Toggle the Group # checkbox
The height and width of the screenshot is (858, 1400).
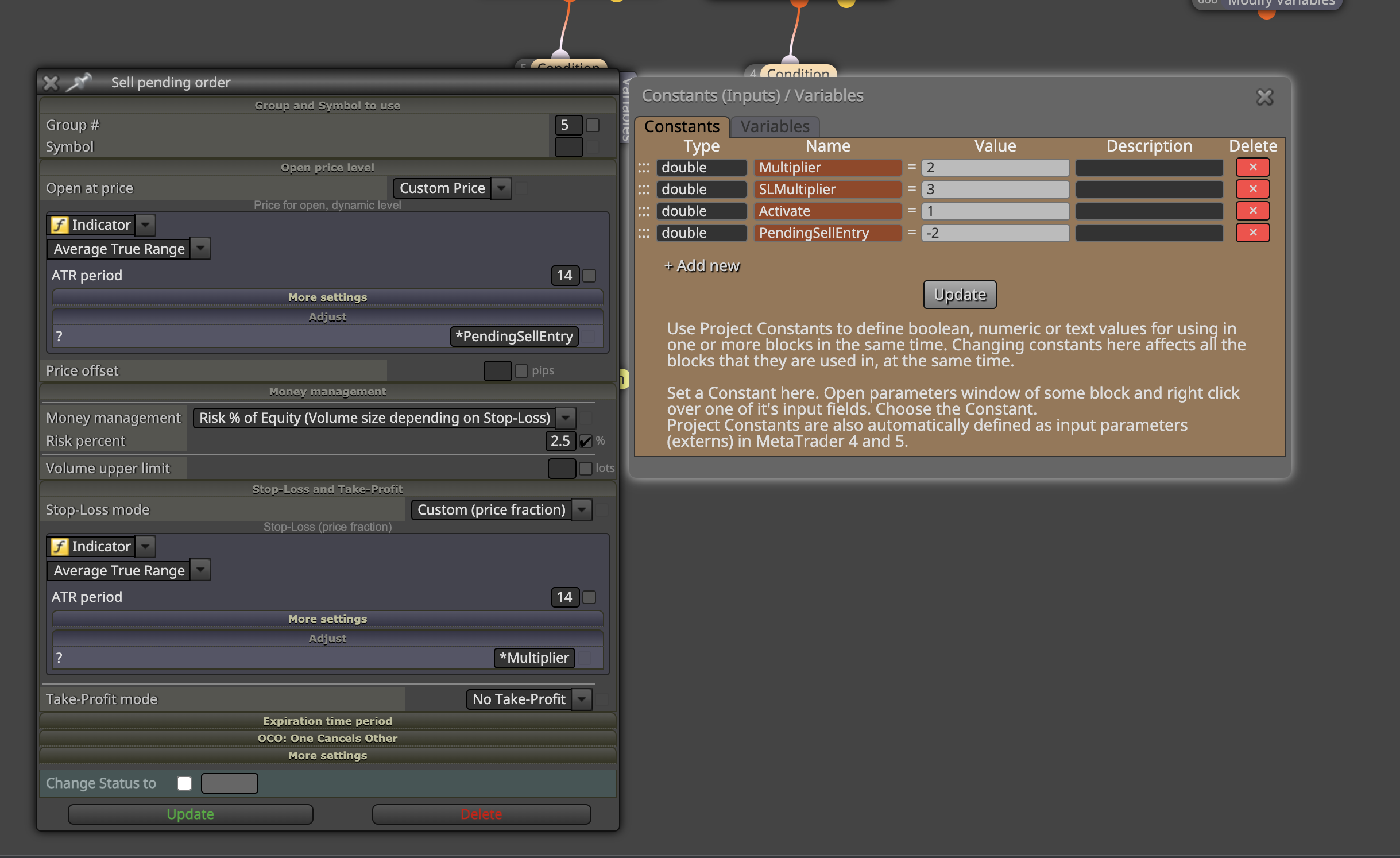593,125
